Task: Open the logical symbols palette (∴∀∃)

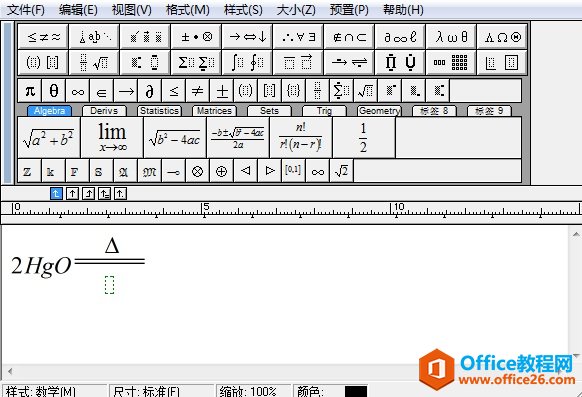Action: [x=298, y=36]
